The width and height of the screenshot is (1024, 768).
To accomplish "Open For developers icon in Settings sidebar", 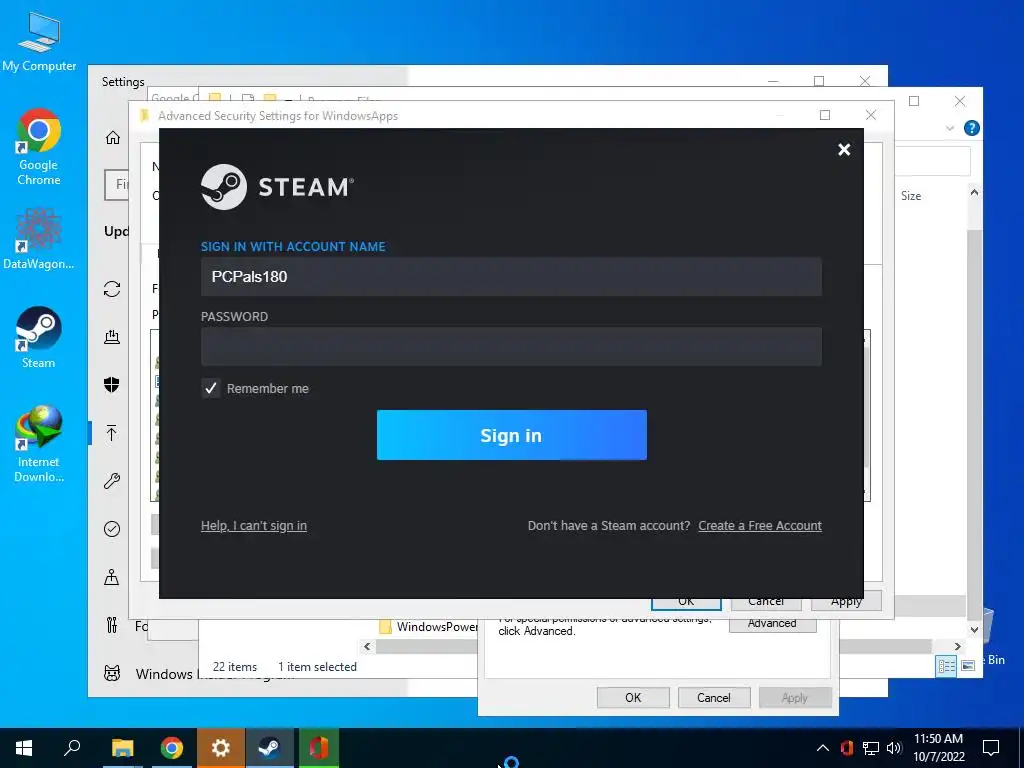I will pos(112,625).
